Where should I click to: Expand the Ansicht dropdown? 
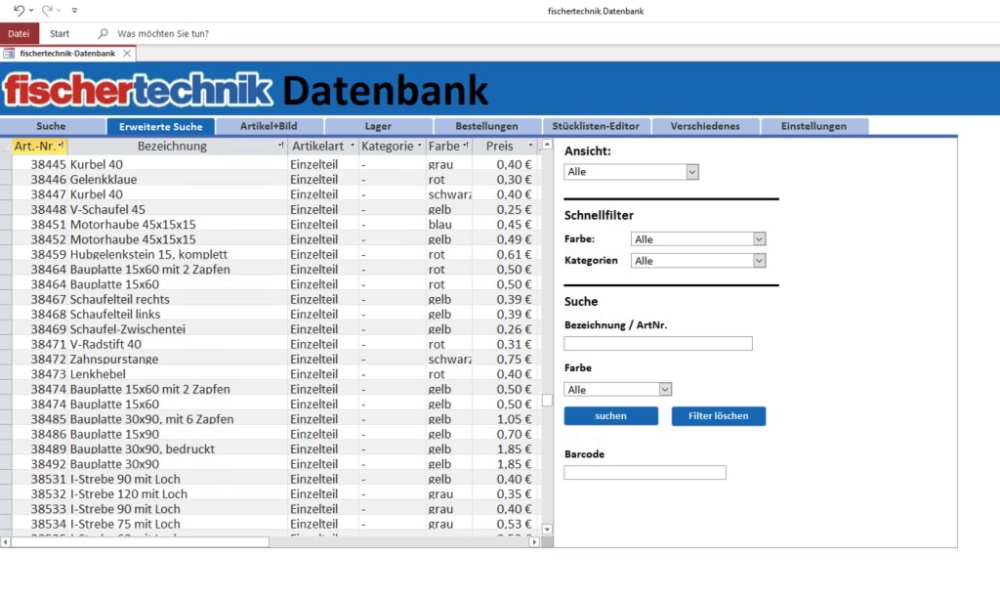pos(692,171)
